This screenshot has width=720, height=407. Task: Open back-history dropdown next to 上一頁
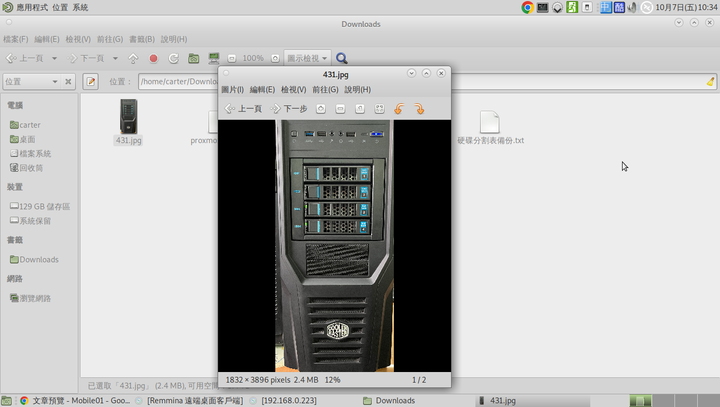[x=54, y=58]
